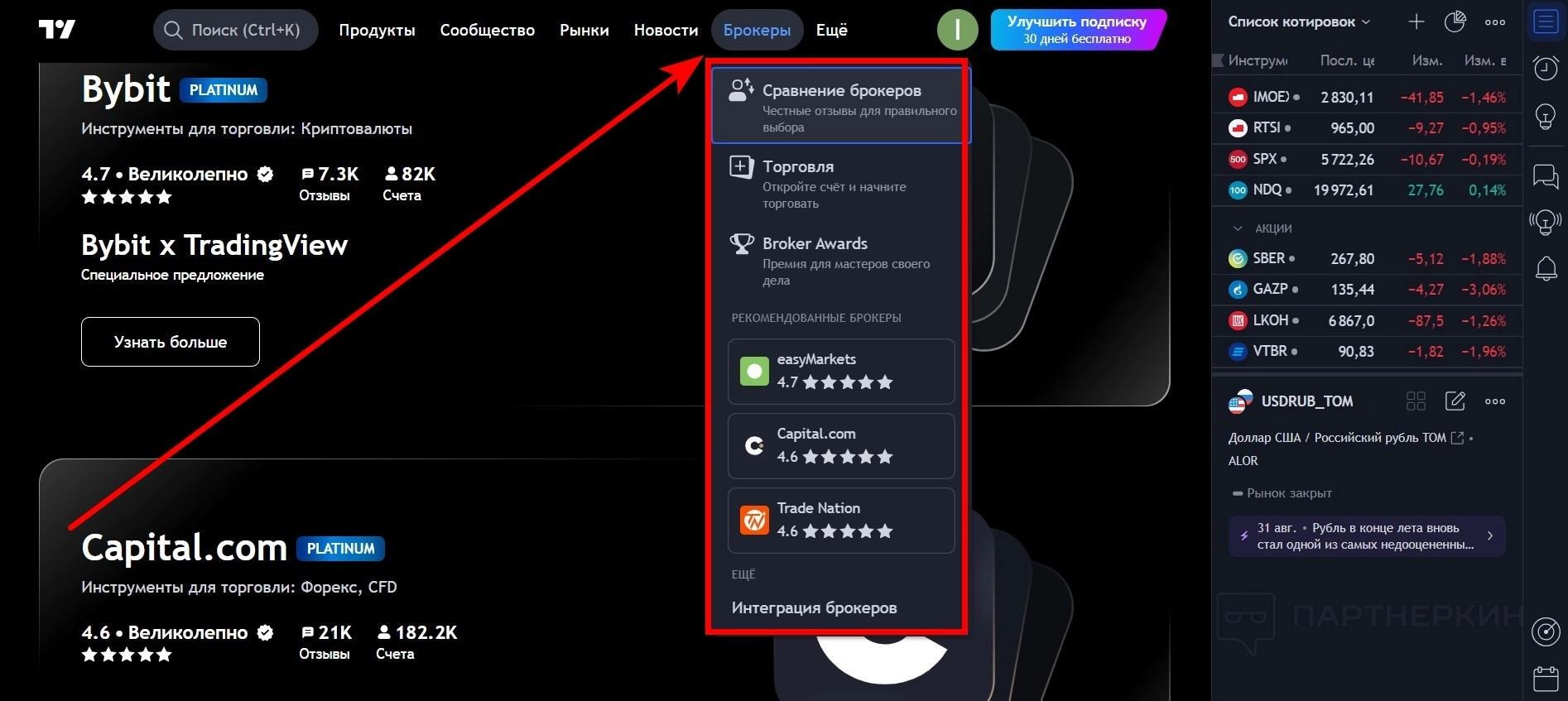Sort by Инструмент column header

(1258, 60)
